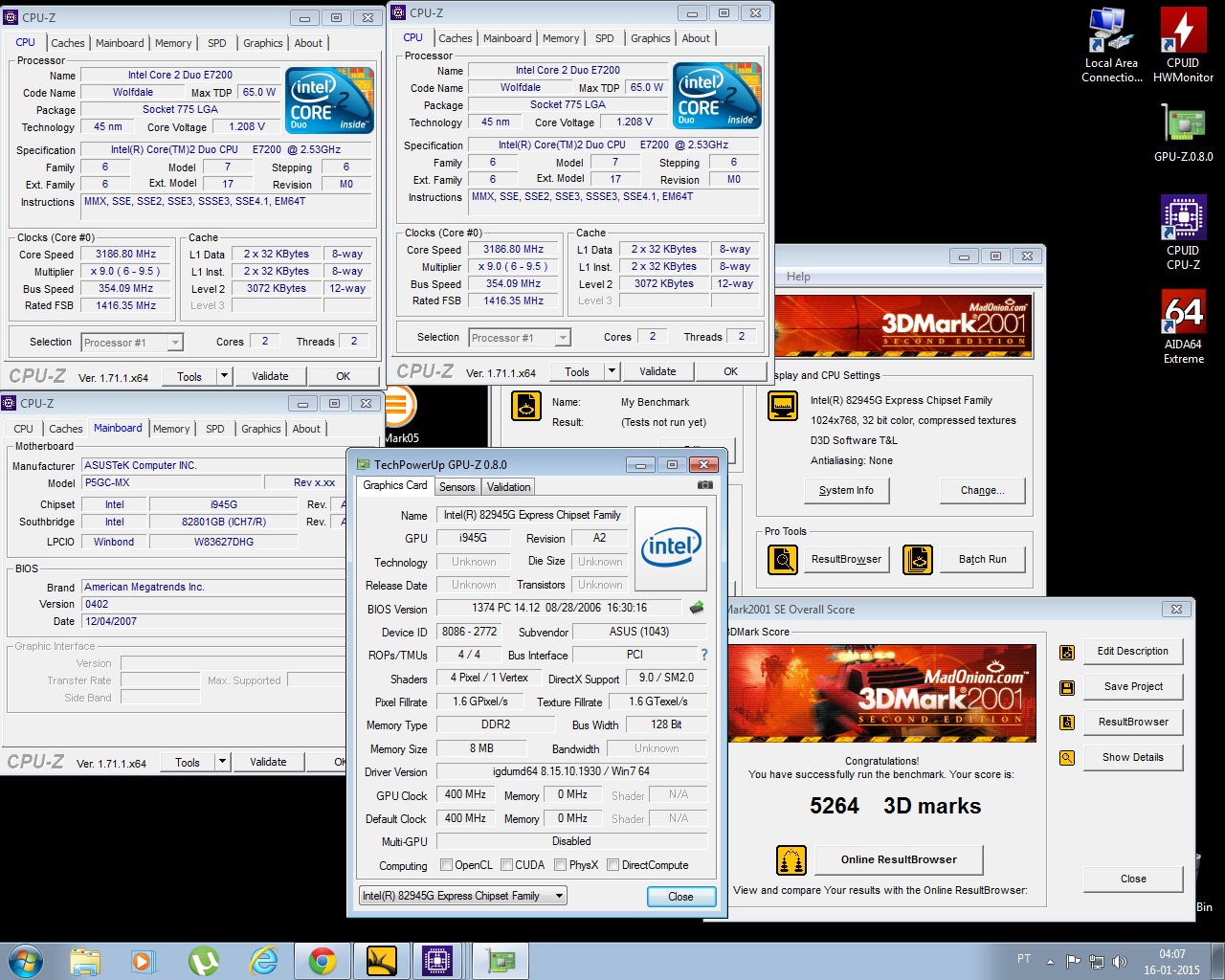Click the clock in the system tray

click(1171, 962)
